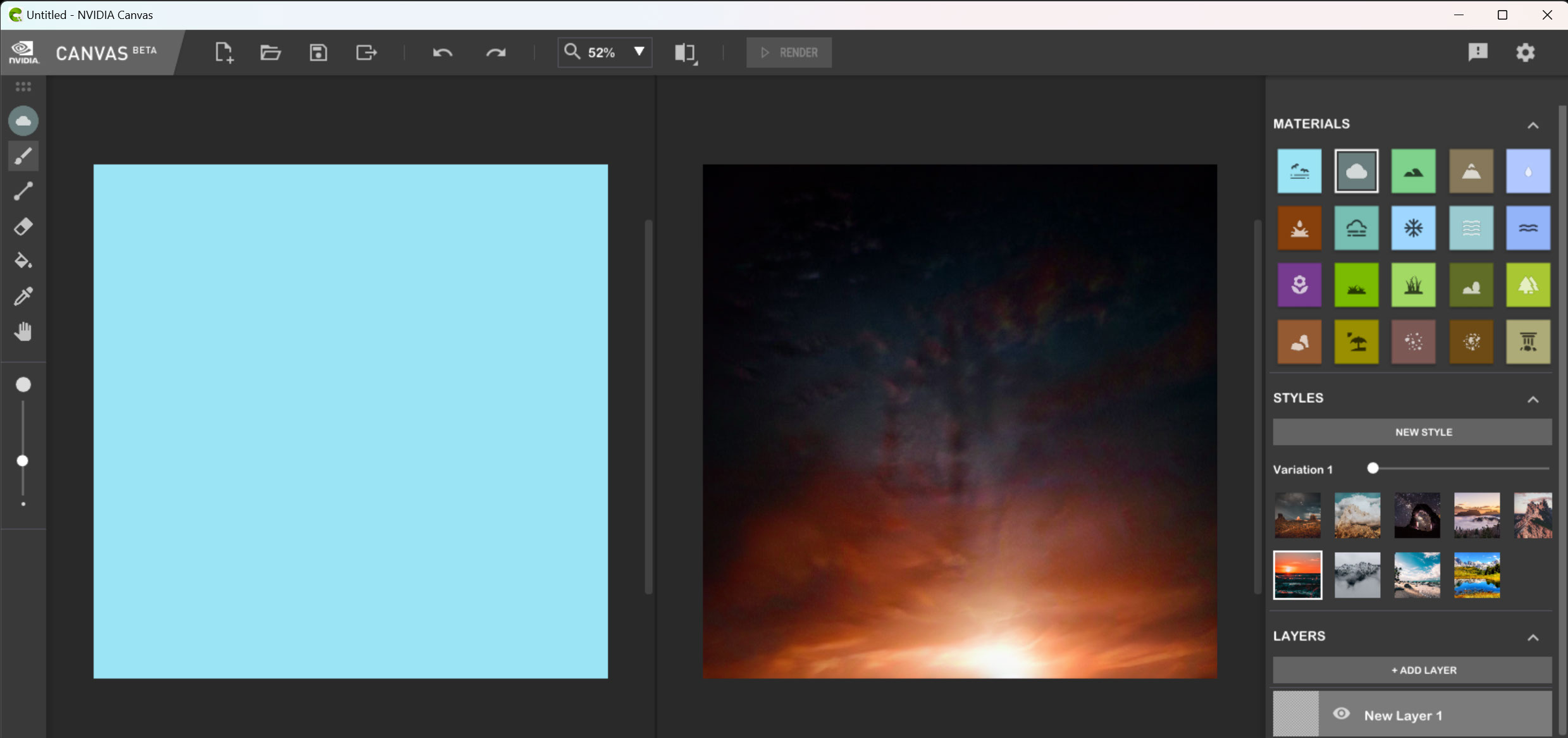Create a new document
The width and height of the screenshot is (1568, 738).
point(224,52)
